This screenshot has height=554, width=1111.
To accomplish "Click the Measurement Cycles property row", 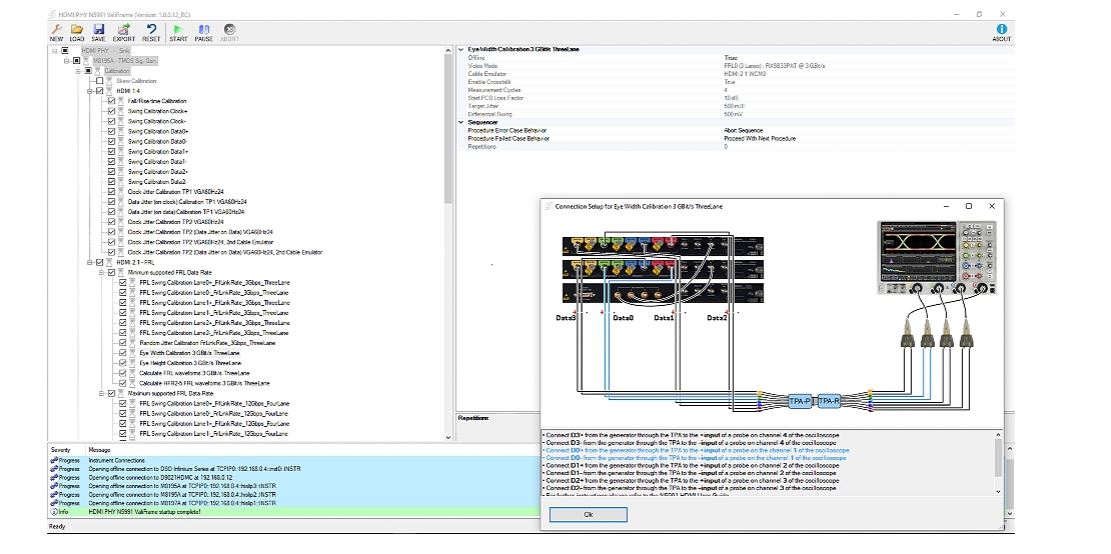I will click(x=735, y=90).
